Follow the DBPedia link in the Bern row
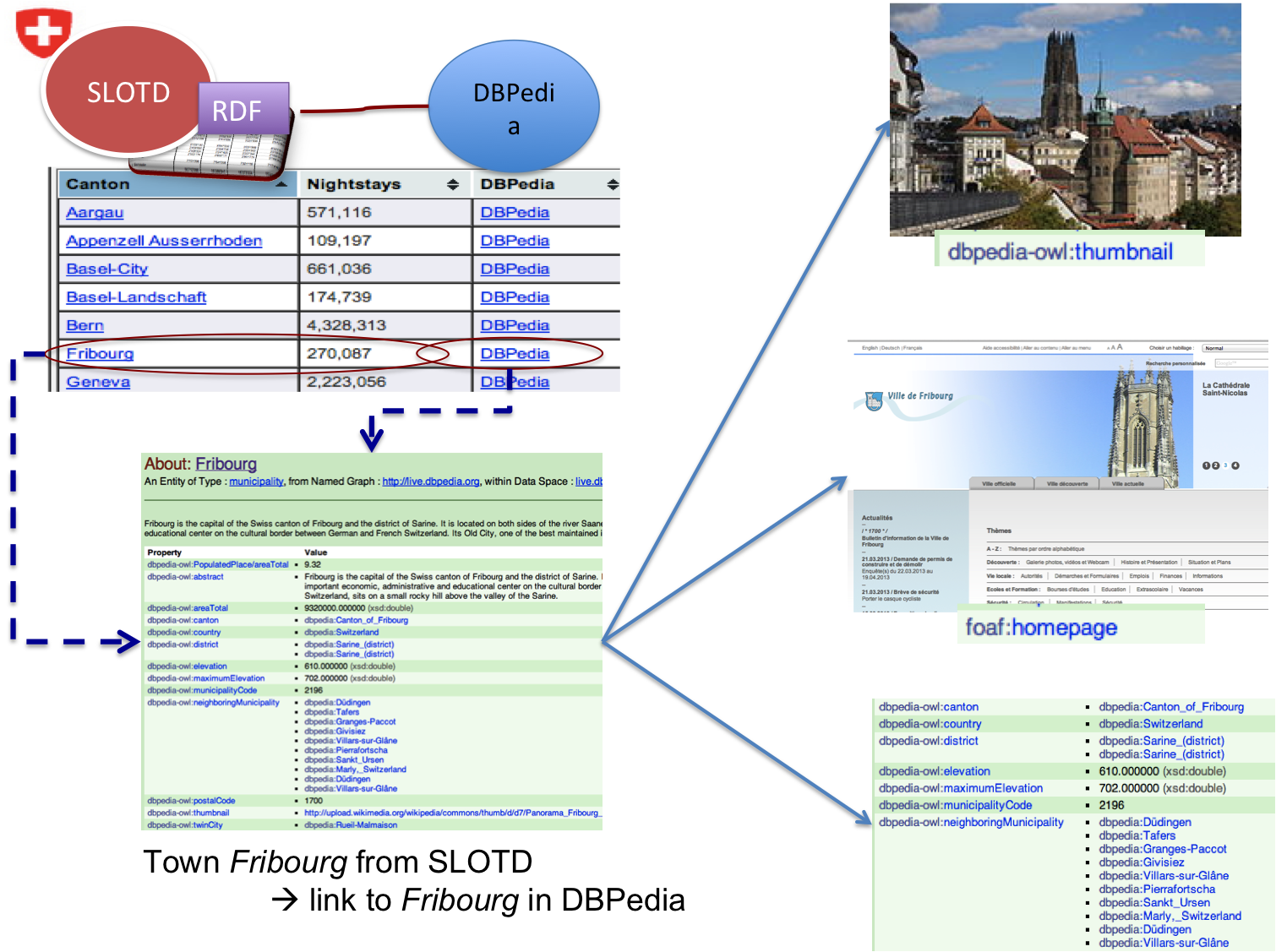 pyautogui.click(x=515, y=326)
